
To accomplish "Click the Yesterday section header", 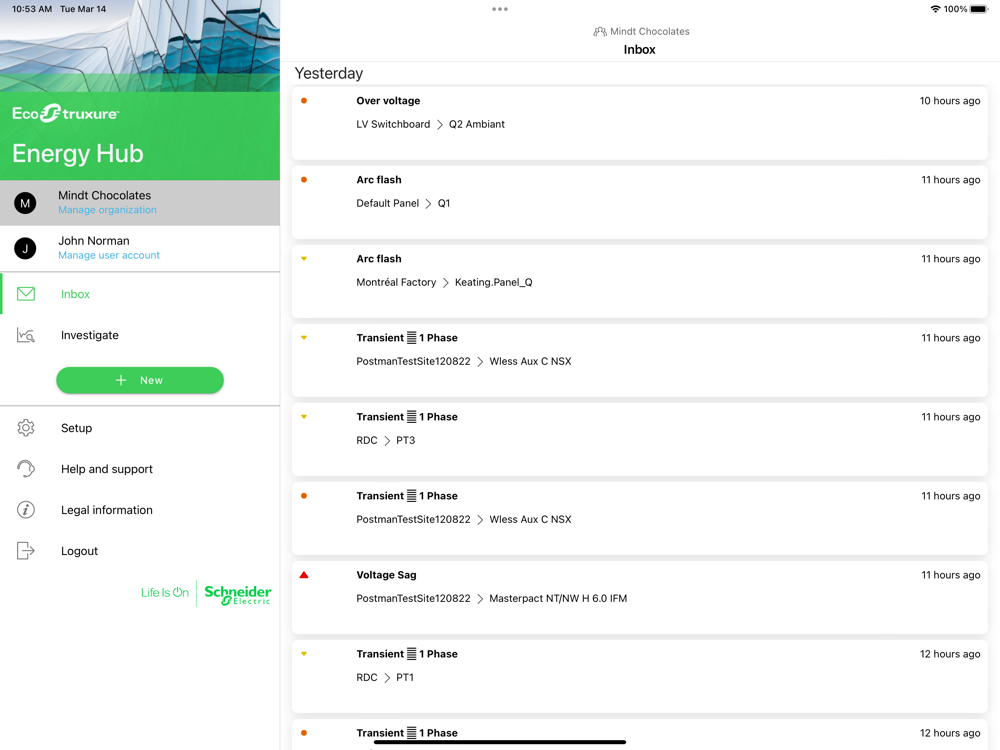I will [328, 73].
